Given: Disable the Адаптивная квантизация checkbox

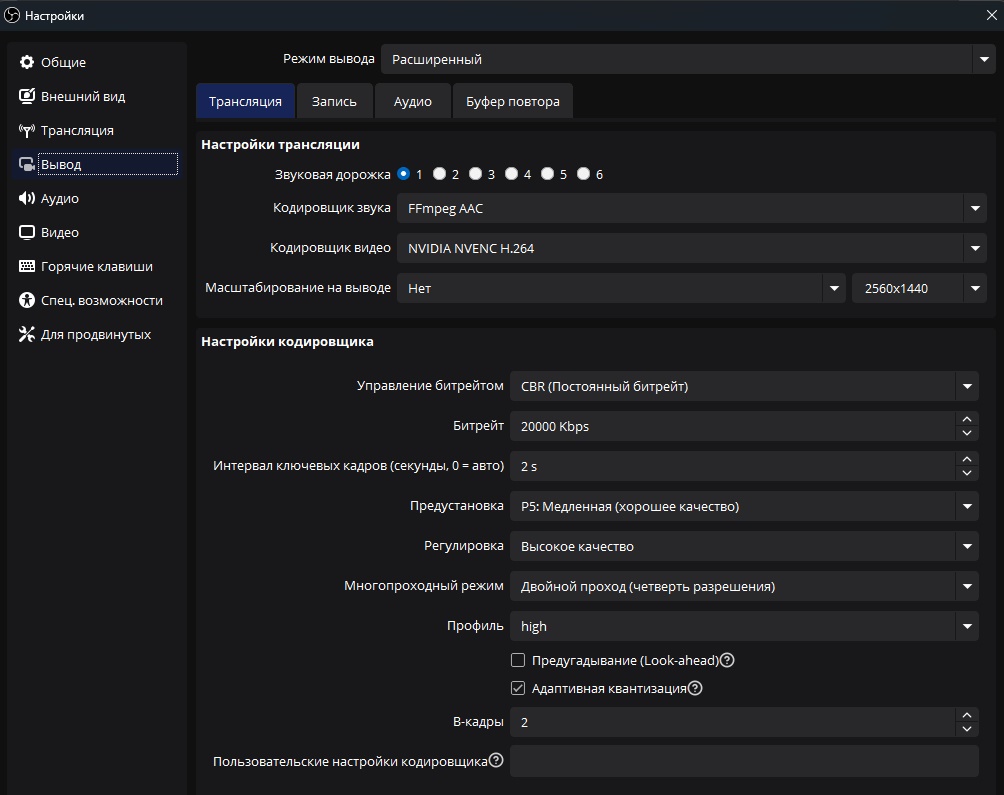Looking at the screenshot, I should [518, 688].
